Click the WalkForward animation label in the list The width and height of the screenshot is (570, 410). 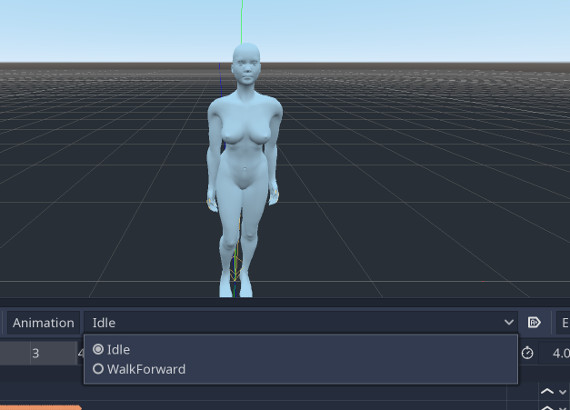pyautogui.click(x=146, y=369)
